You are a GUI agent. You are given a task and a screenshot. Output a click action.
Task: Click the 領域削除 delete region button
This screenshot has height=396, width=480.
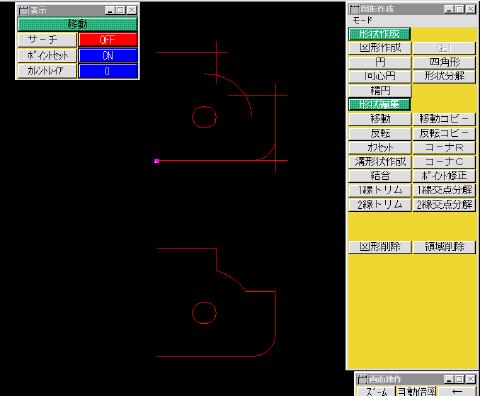coord(444,247)
